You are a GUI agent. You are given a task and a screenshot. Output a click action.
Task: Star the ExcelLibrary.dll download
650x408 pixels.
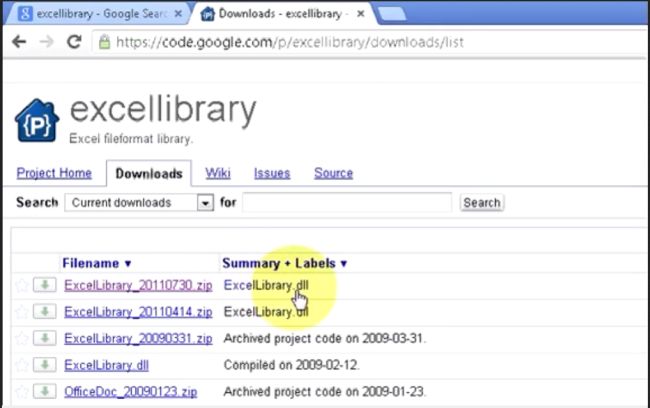tap(21, 365)
